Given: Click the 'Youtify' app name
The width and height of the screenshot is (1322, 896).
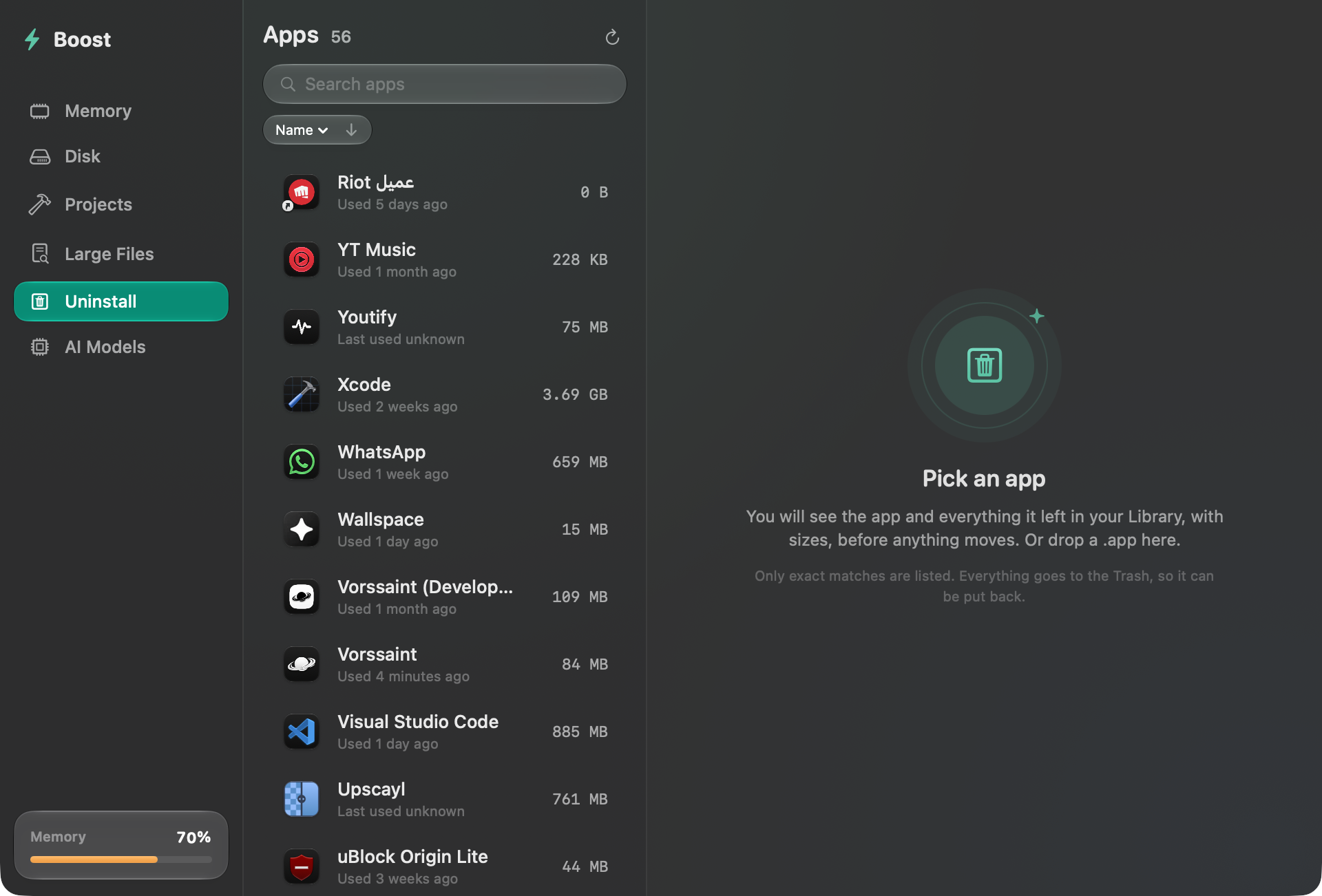Looking at the screenshot, I should [367, 317].
